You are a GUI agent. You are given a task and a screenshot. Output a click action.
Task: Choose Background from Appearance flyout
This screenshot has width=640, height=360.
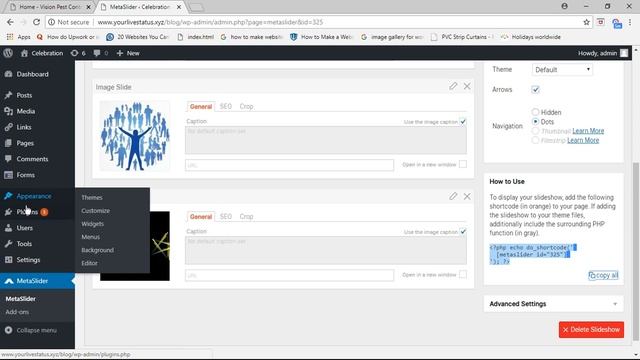pyautogui.click(x=98, y=250)
